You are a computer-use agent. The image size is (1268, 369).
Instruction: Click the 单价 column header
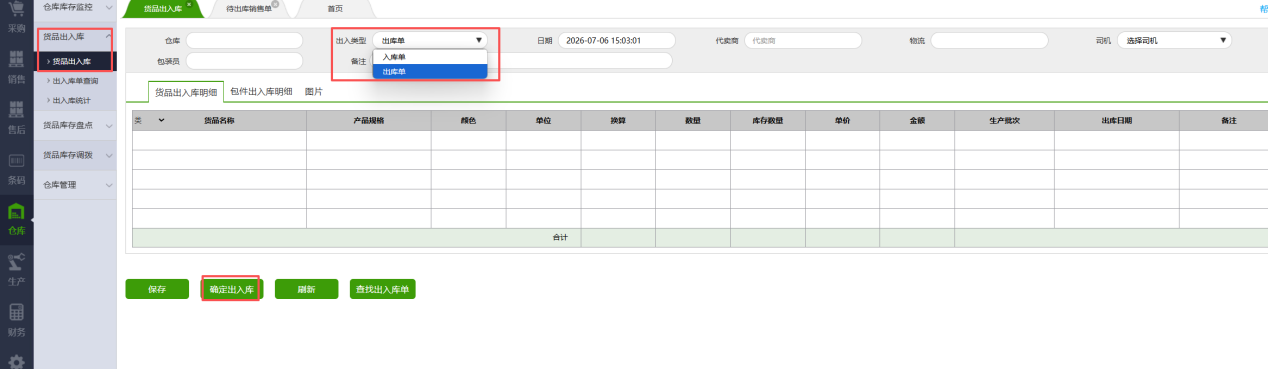coord(842,120)
